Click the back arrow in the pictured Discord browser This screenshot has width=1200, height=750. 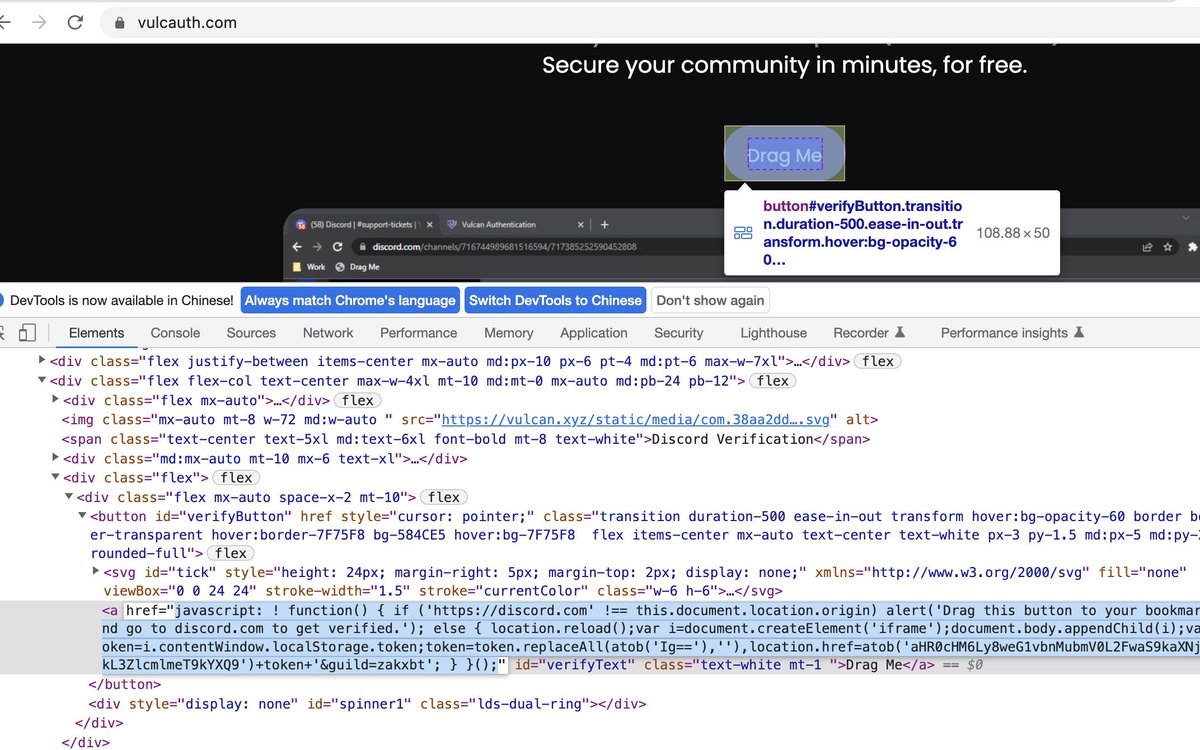[297, 247]
